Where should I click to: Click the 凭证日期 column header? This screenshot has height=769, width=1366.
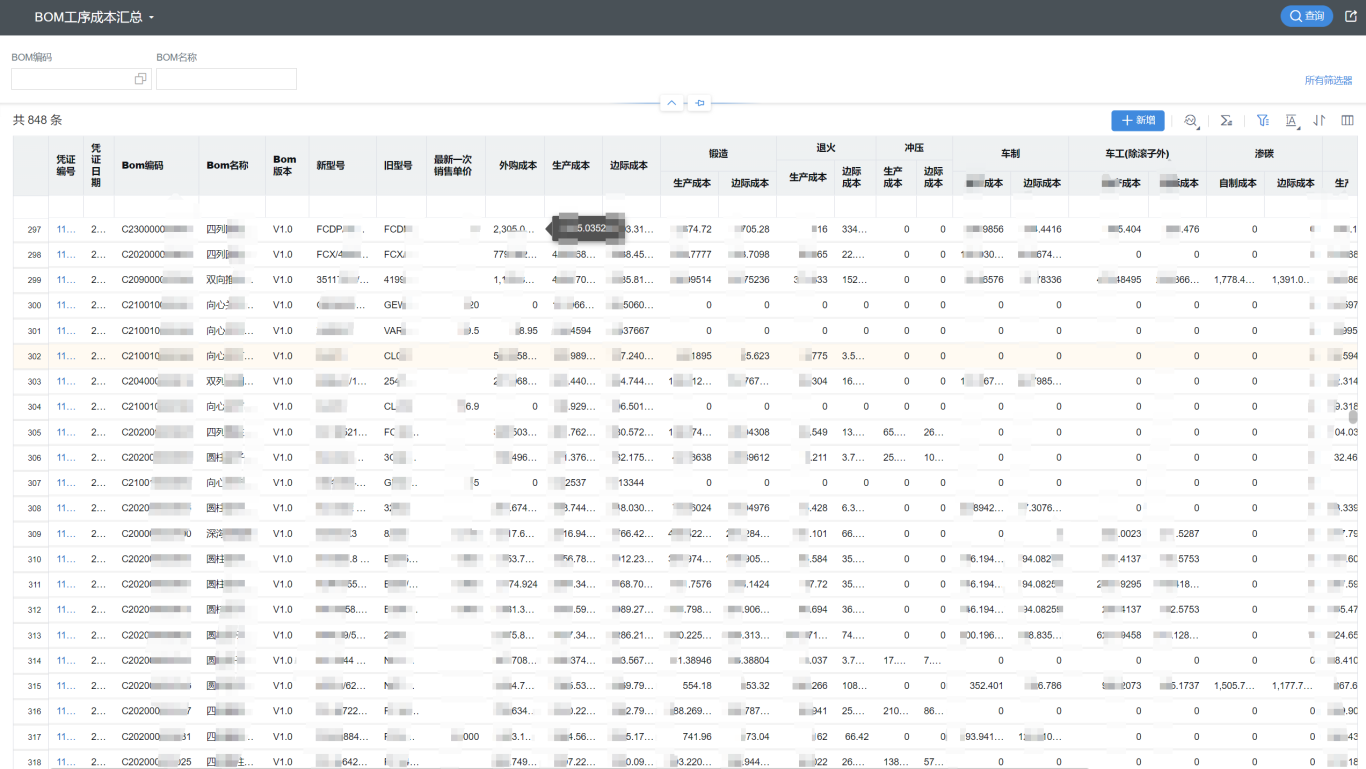click(x=98, y=165)
